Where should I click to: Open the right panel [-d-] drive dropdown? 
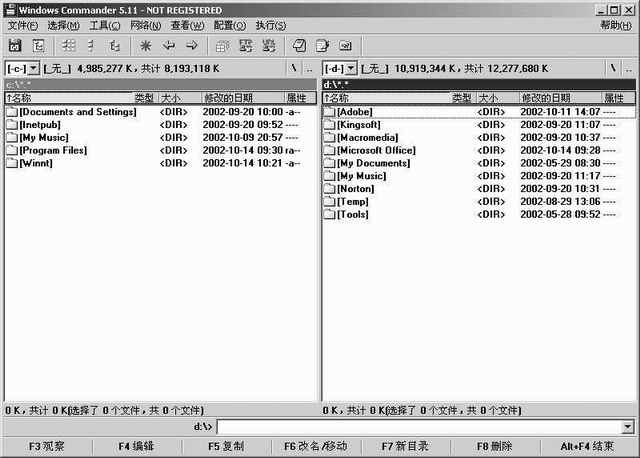[351, 68]
